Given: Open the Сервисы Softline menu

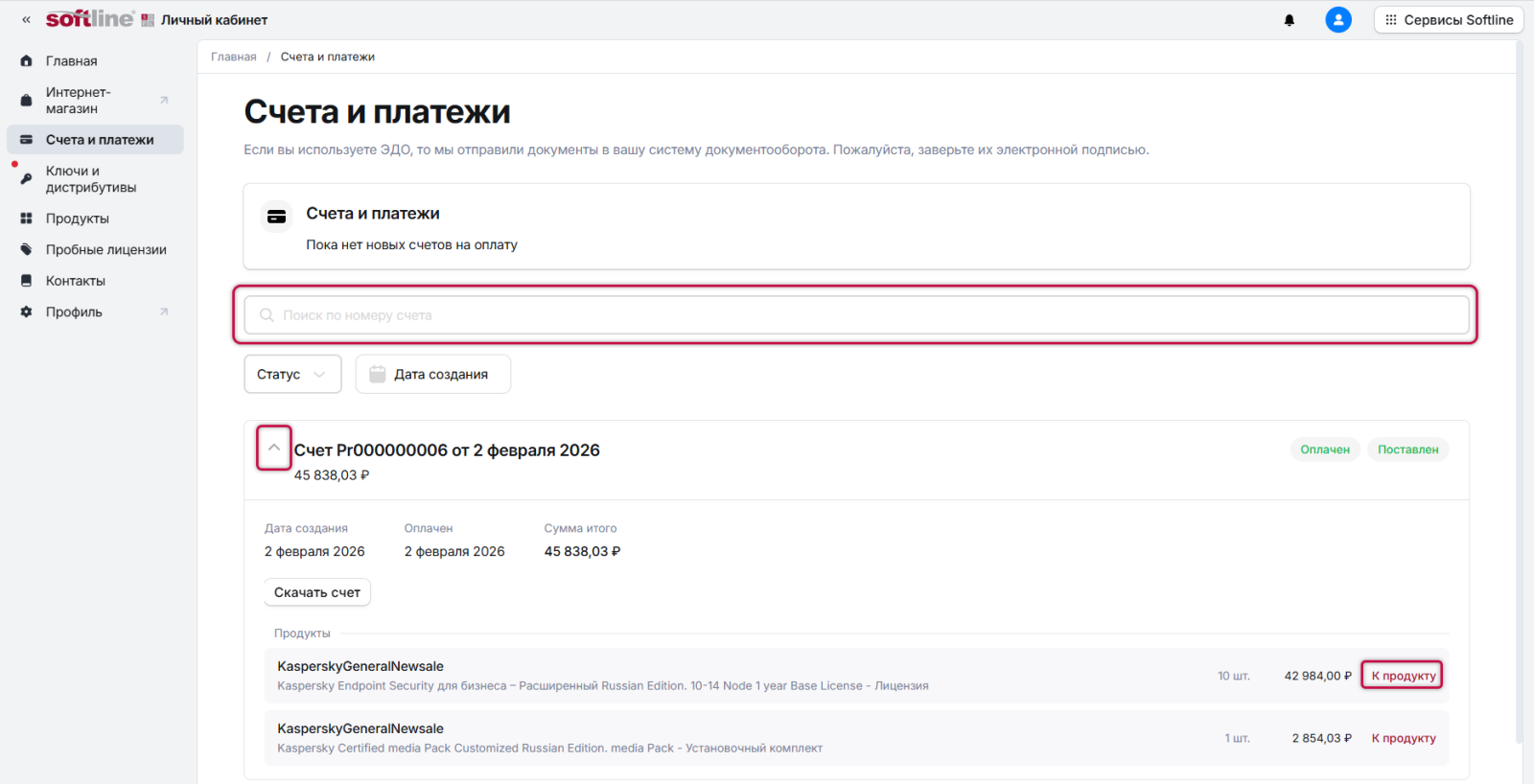Looking at the screenshot, I should tap(1448, 20).
